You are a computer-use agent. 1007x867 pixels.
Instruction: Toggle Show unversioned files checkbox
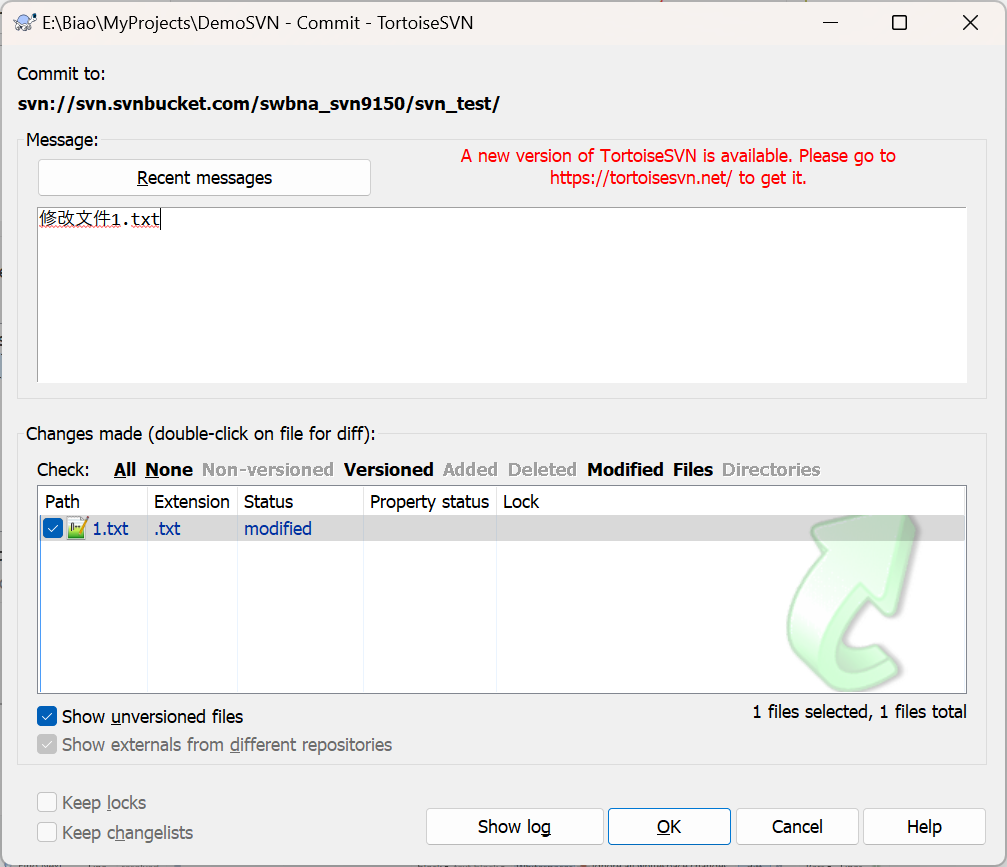pyautogui.click(x=47, y=716)
